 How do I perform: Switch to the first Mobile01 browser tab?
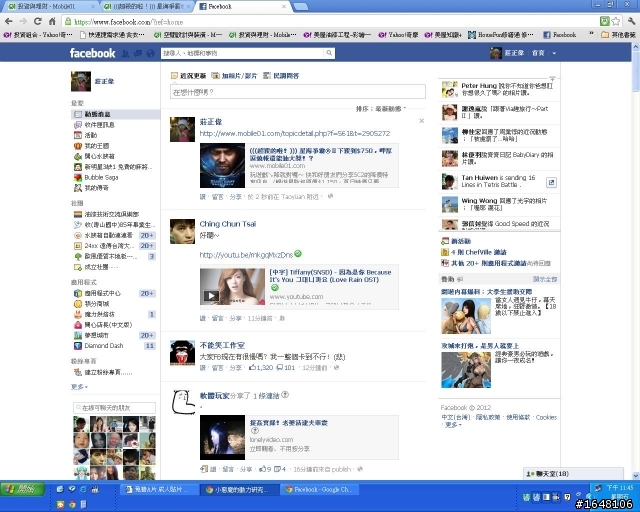50,7
